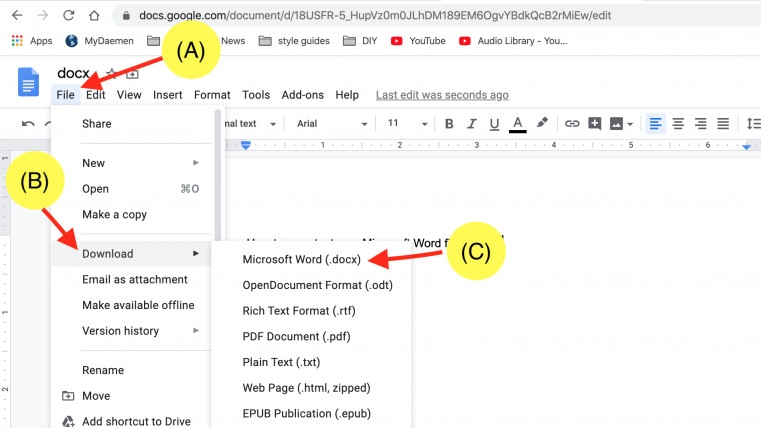Open the MyDaemen bookmark

click(x=99, y=41)
